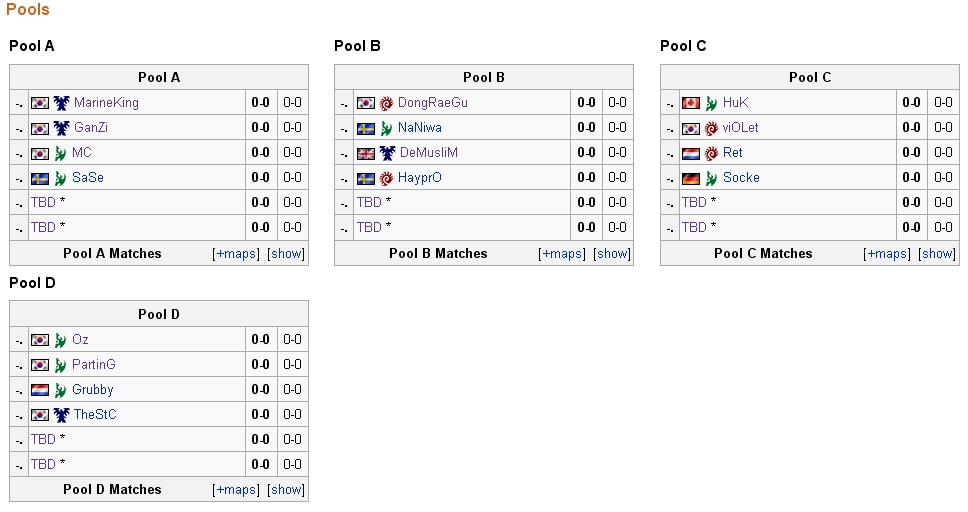
Task: Click the Protoss race icon beside MC
Action: pyautogui.click(x=61, y=153)
